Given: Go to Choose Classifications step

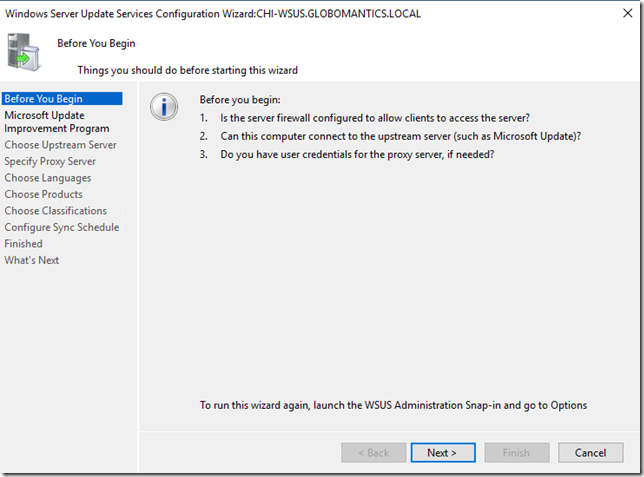Looking at the screenshot, I should pos(55,211).
